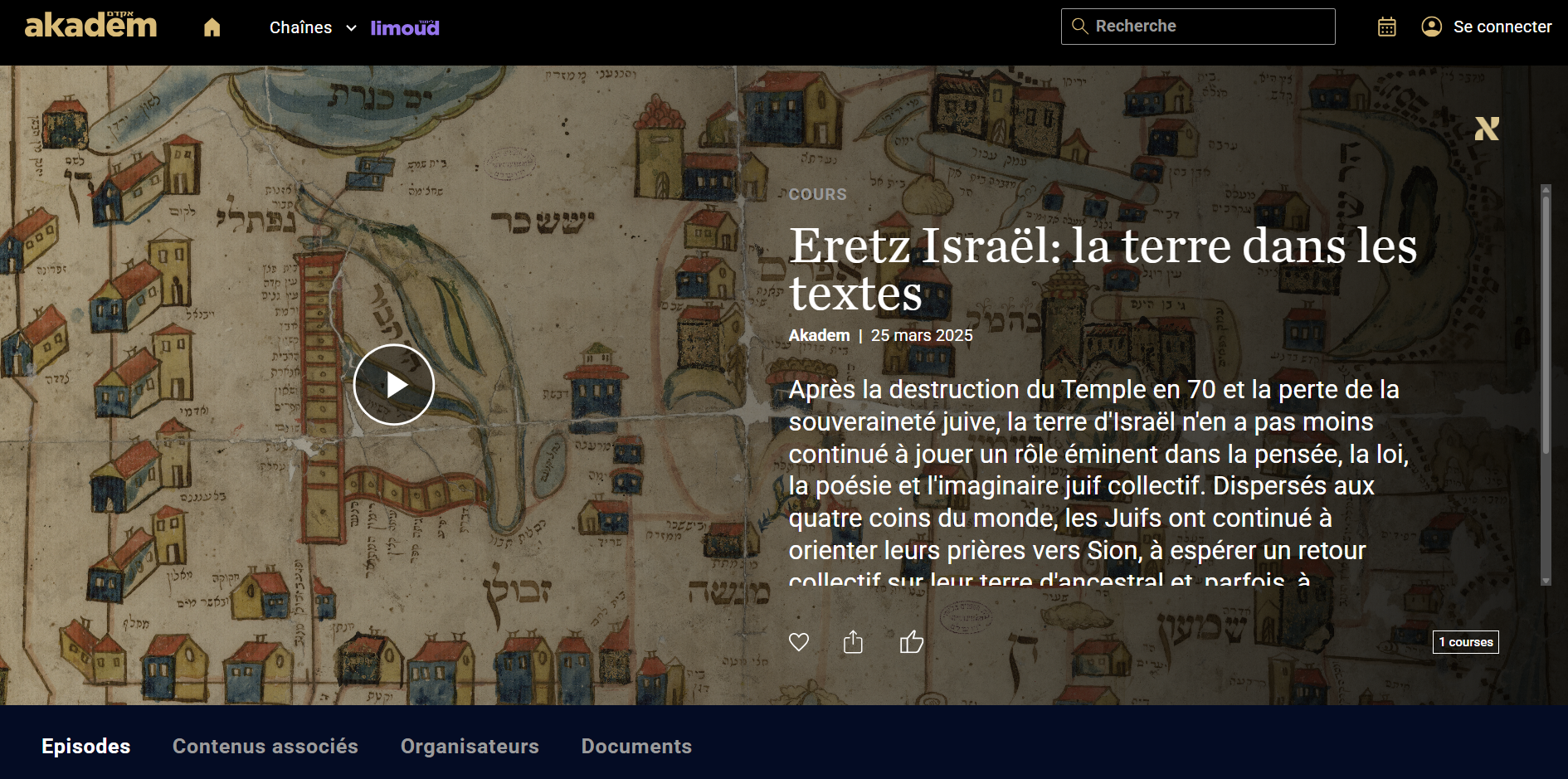Click the user account profile icon
The width and height of the screenshot is (1568, 779).
tap(1432, 27)
